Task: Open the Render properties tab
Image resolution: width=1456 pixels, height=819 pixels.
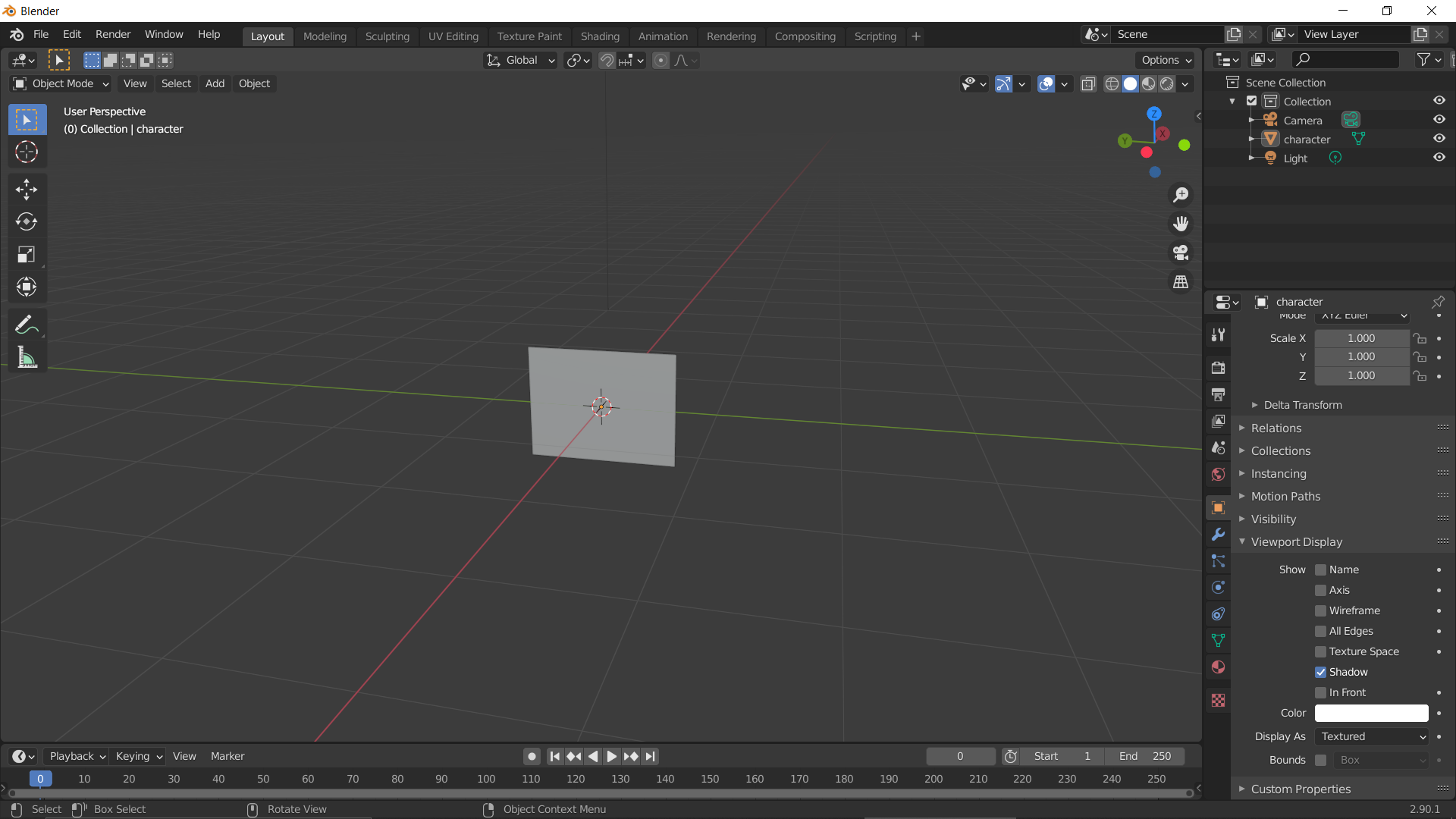Action: click(x=1218, y=368)
